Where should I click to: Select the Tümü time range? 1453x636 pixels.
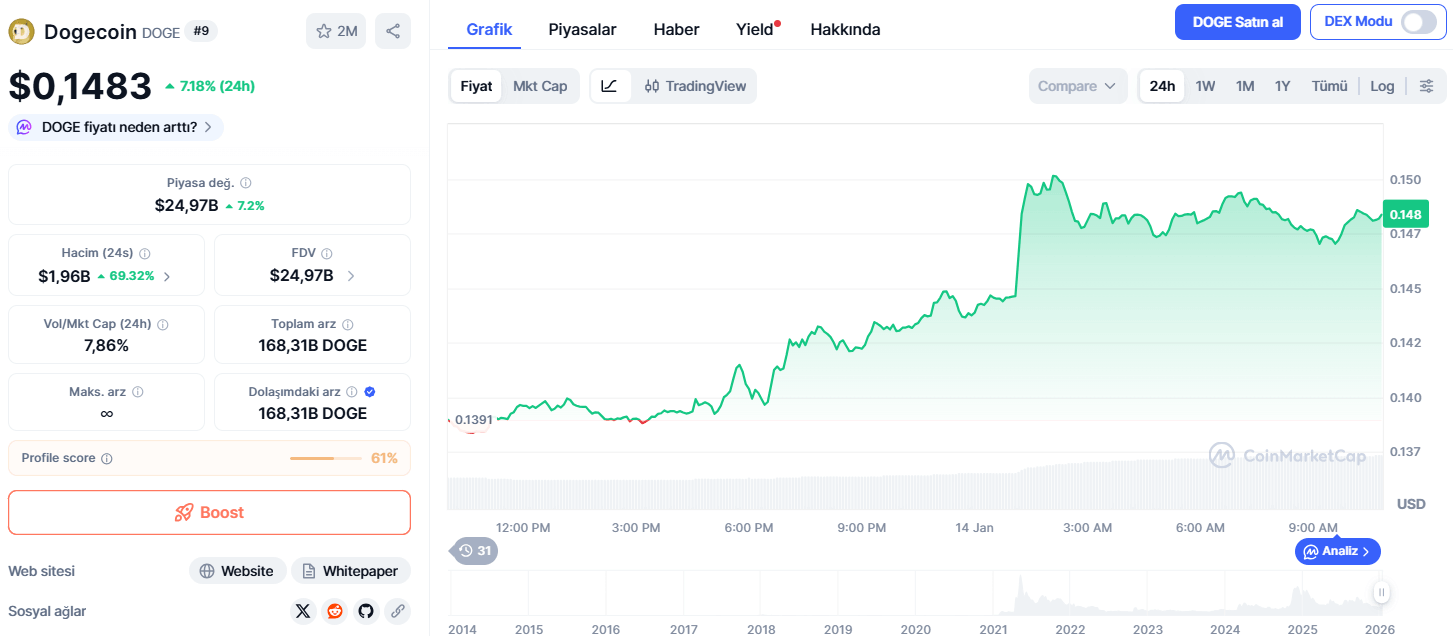click(x=1329, y=86)
